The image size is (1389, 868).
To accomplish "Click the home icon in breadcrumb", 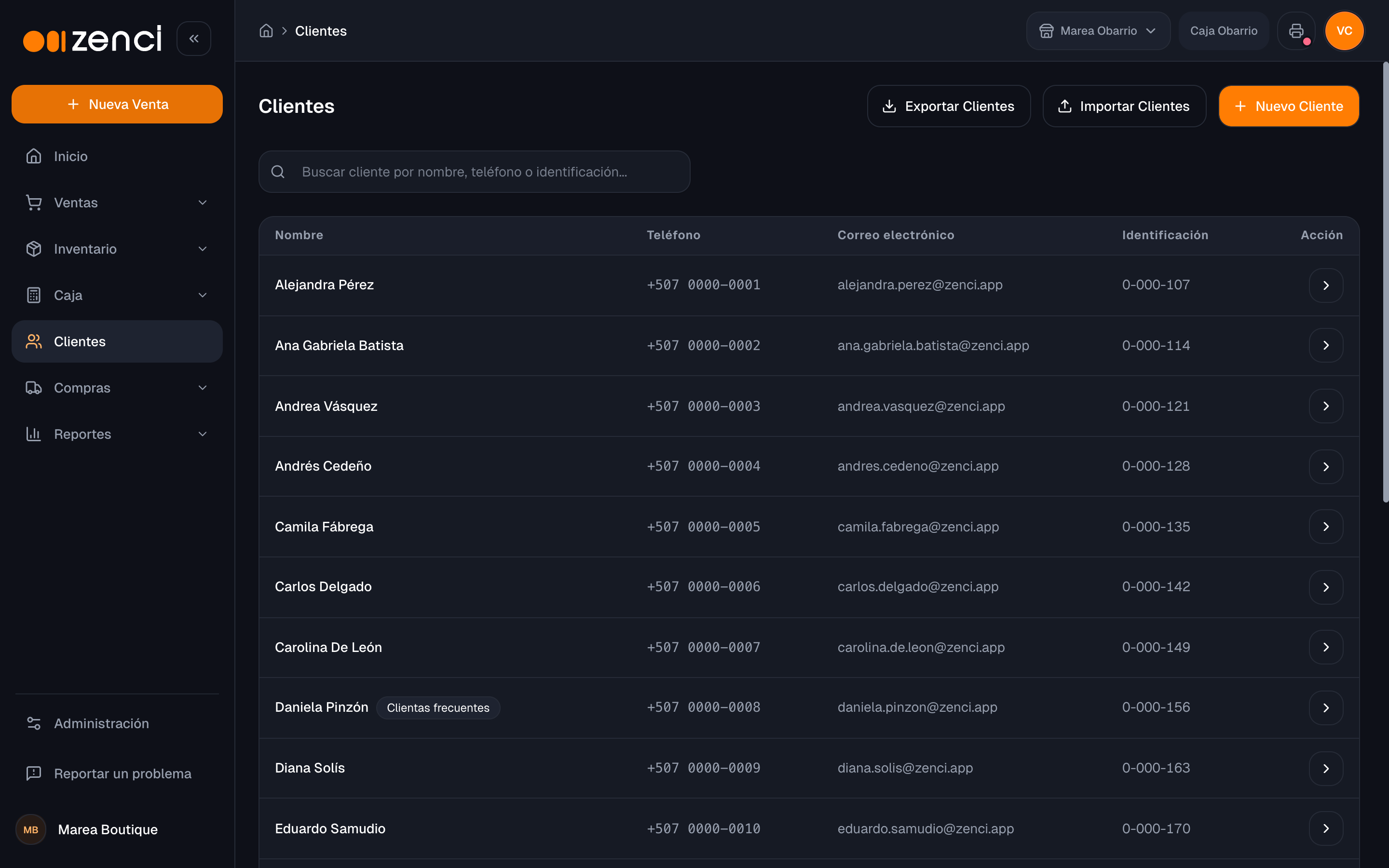I will point(266,31).
